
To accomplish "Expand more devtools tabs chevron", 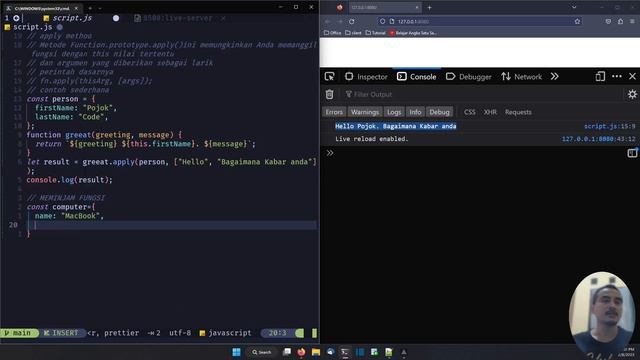I will point(554,76).
